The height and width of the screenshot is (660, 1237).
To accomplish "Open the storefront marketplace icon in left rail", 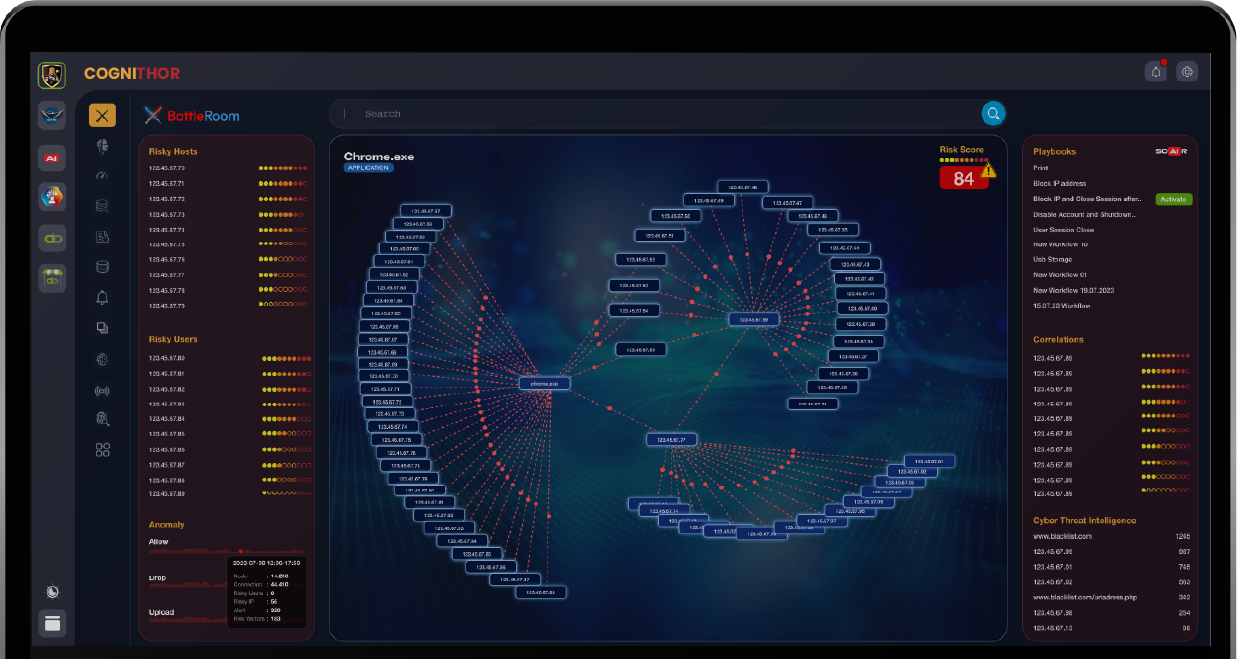I will coord(52,279).
